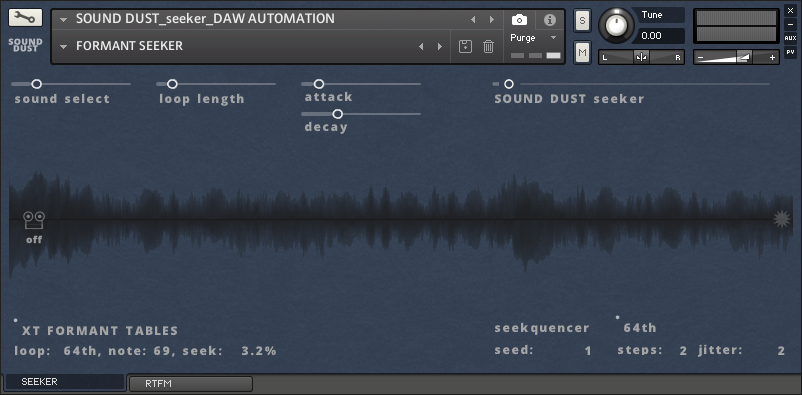Viewport: 802px width, 395px height.
Task: Close the instrument with X button
Action: tap(790, 10)
